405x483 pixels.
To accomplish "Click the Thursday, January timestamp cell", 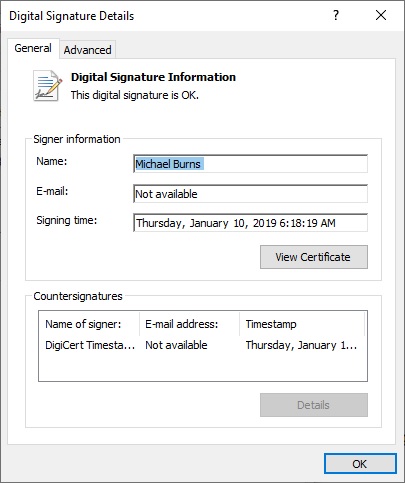I will [301, 345].
